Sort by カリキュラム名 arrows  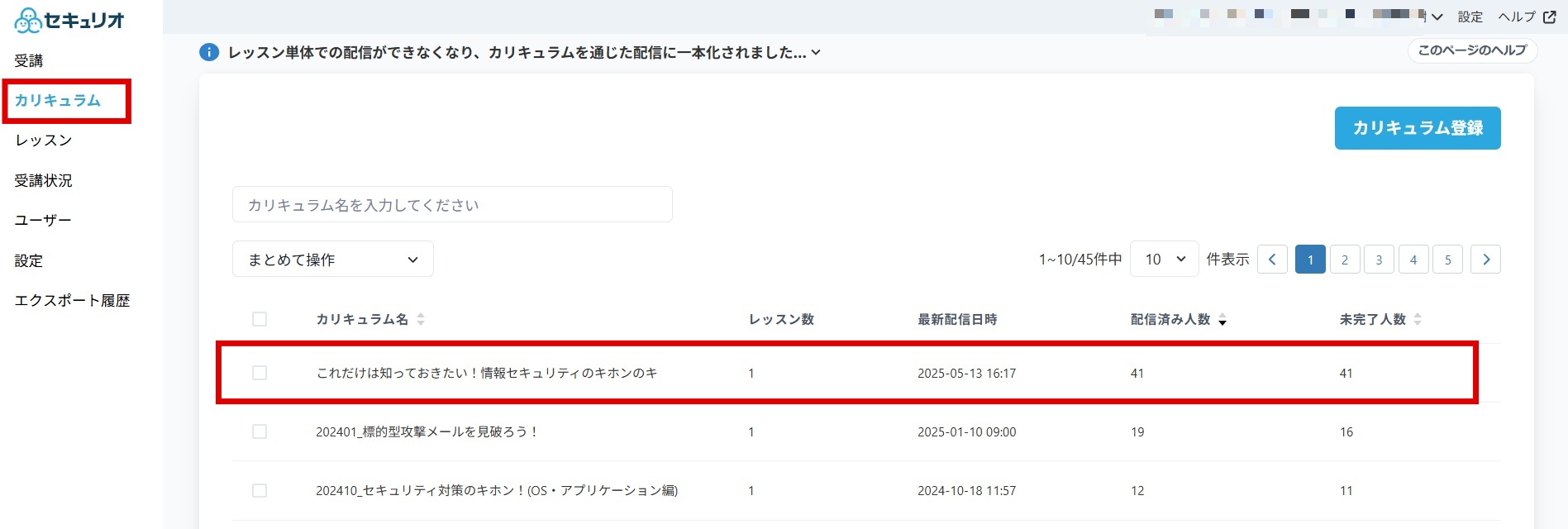tap(421, 319)
